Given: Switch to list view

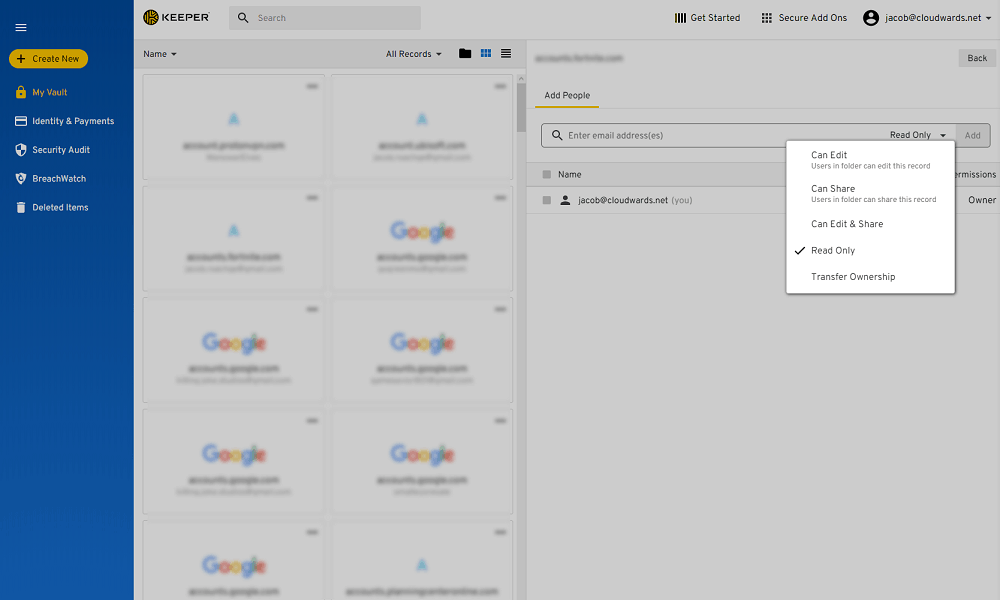Looking at the screenshot, I should click(x=506, y=54).
